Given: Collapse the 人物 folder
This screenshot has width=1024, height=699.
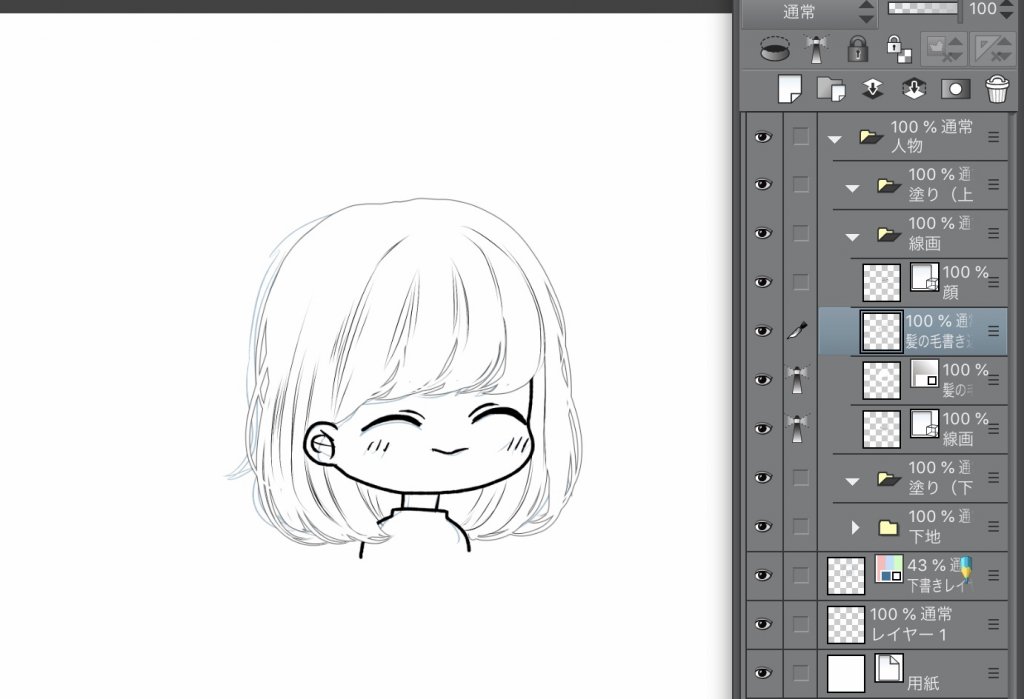Looking at the screenshot, I should pyautogui.click(x=834, y=138).
